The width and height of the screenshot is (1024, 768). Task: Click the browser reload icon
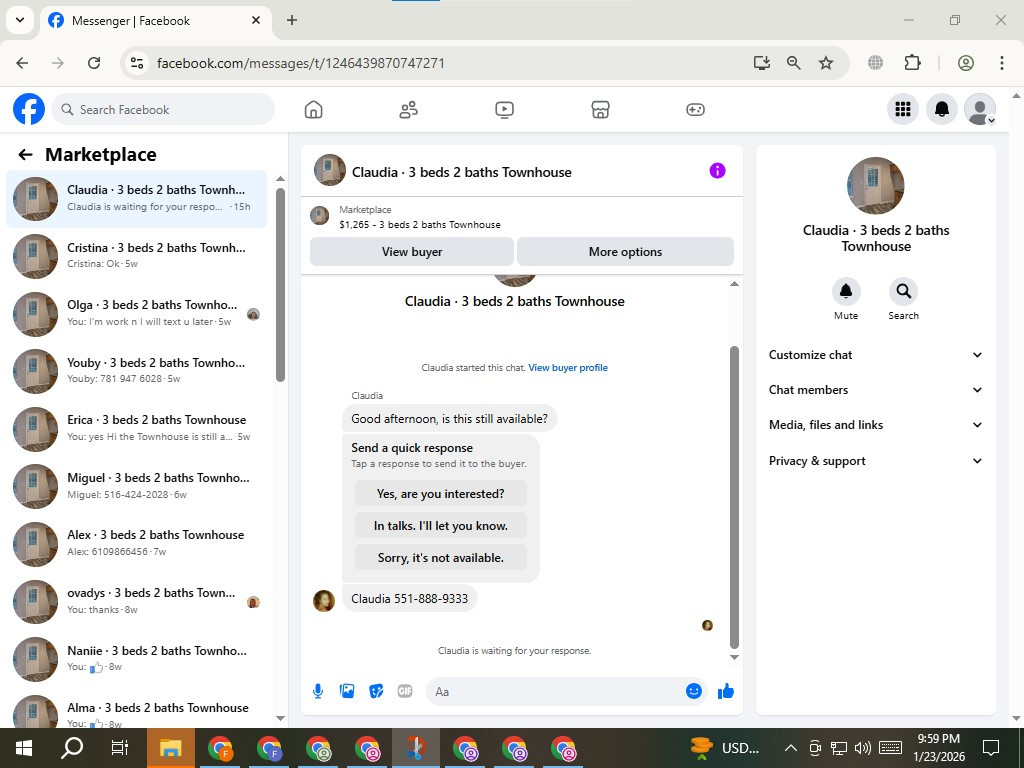tap(94, 63)
